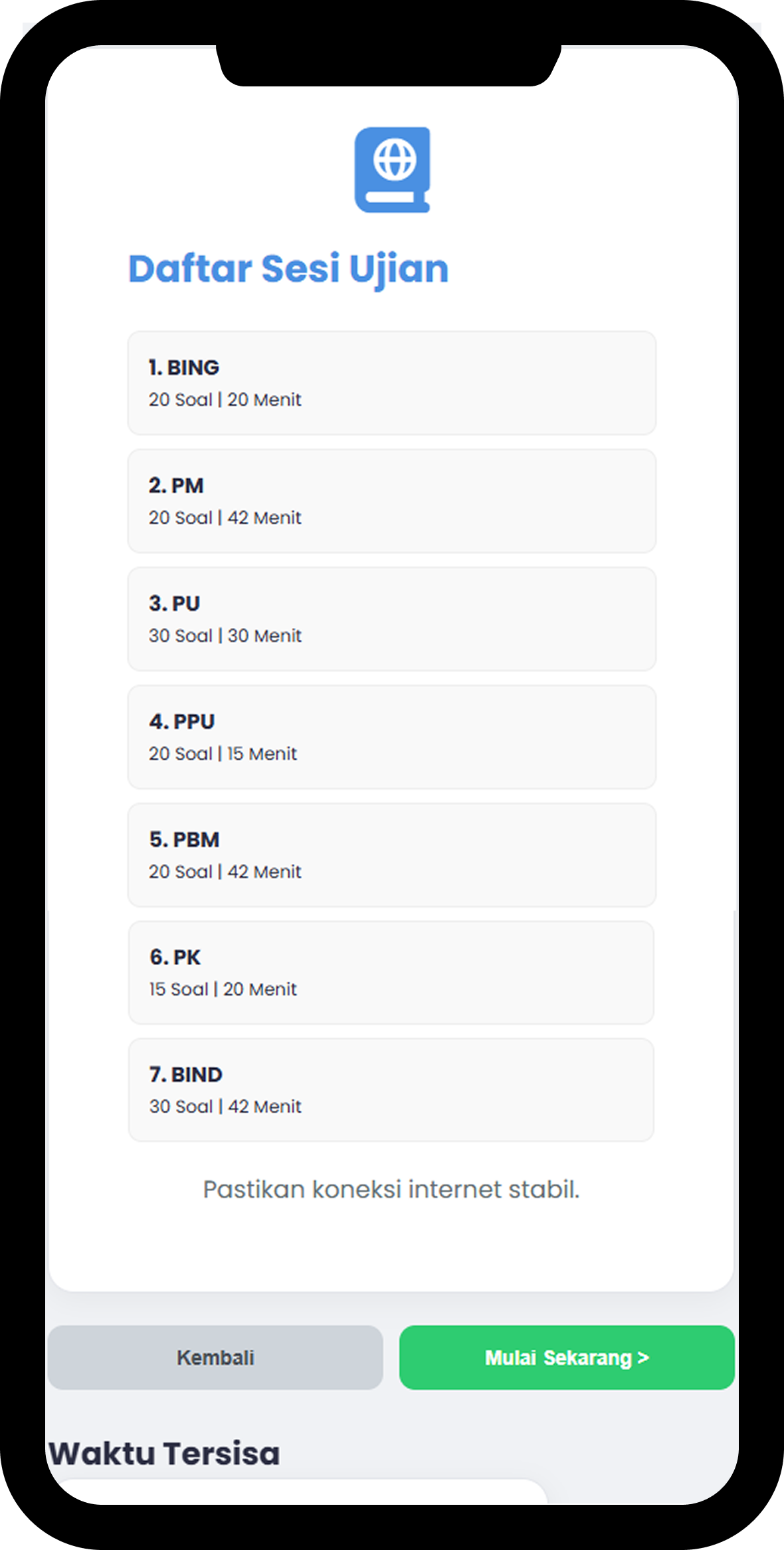Click the PM session's 42 Menit detail
Image resolution: width=784 pixels, height=1550 pixels.
tap(264, 518)
